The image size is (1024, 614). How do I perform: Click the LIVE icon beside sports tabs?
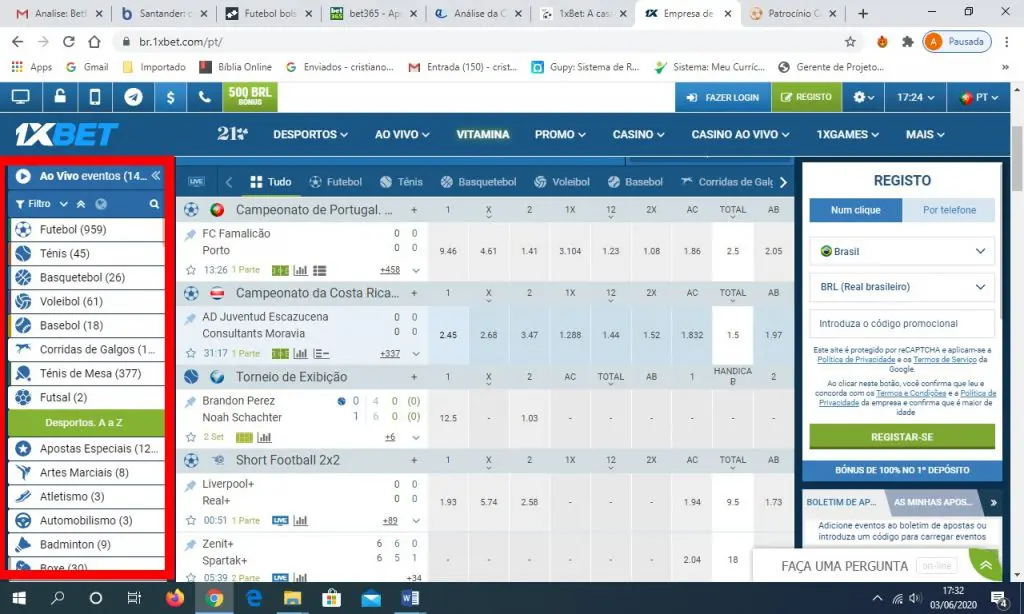coord(196,182)
